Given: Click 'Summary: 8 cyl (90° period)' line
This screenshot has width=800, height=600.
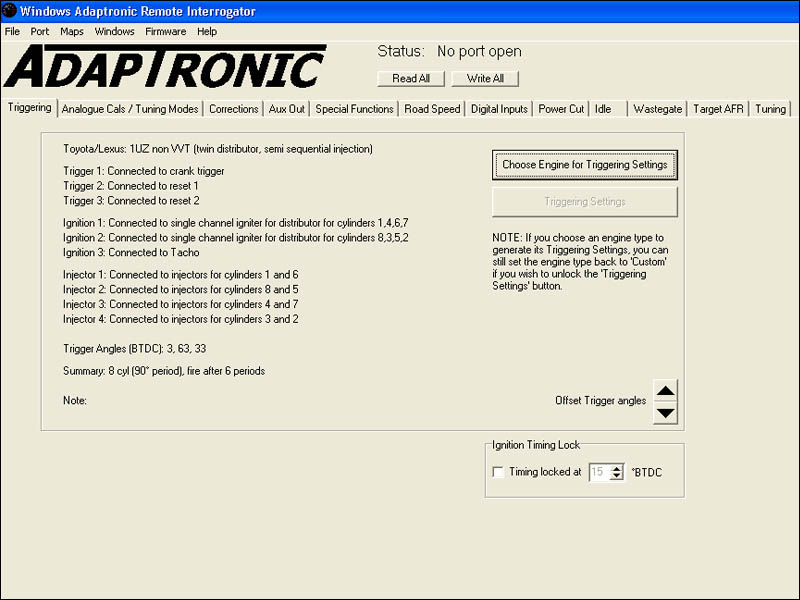Looking at the screenshot, I should coord(164,371).
